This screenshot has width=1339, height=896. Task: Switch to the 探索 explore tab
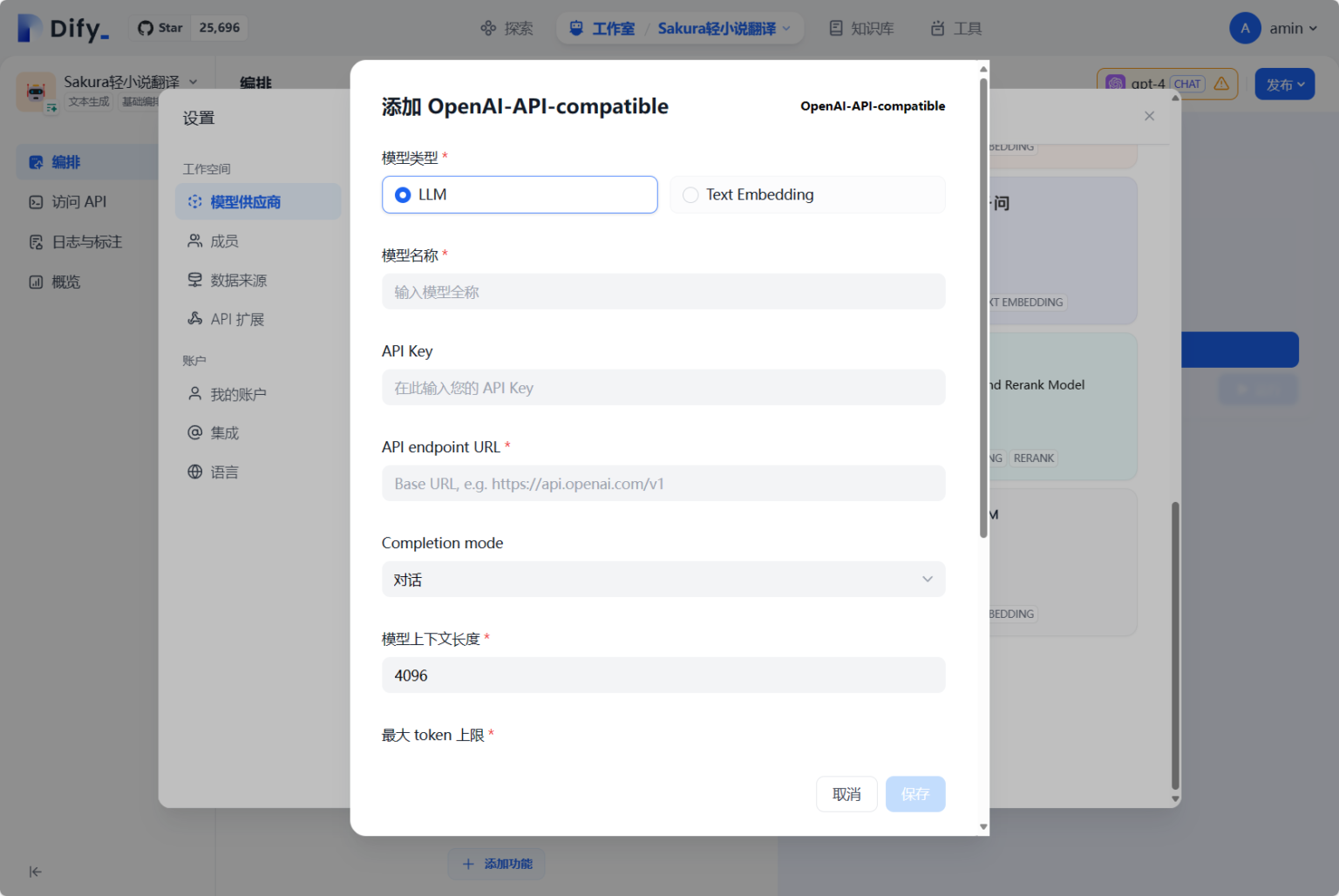coord(506,28)
